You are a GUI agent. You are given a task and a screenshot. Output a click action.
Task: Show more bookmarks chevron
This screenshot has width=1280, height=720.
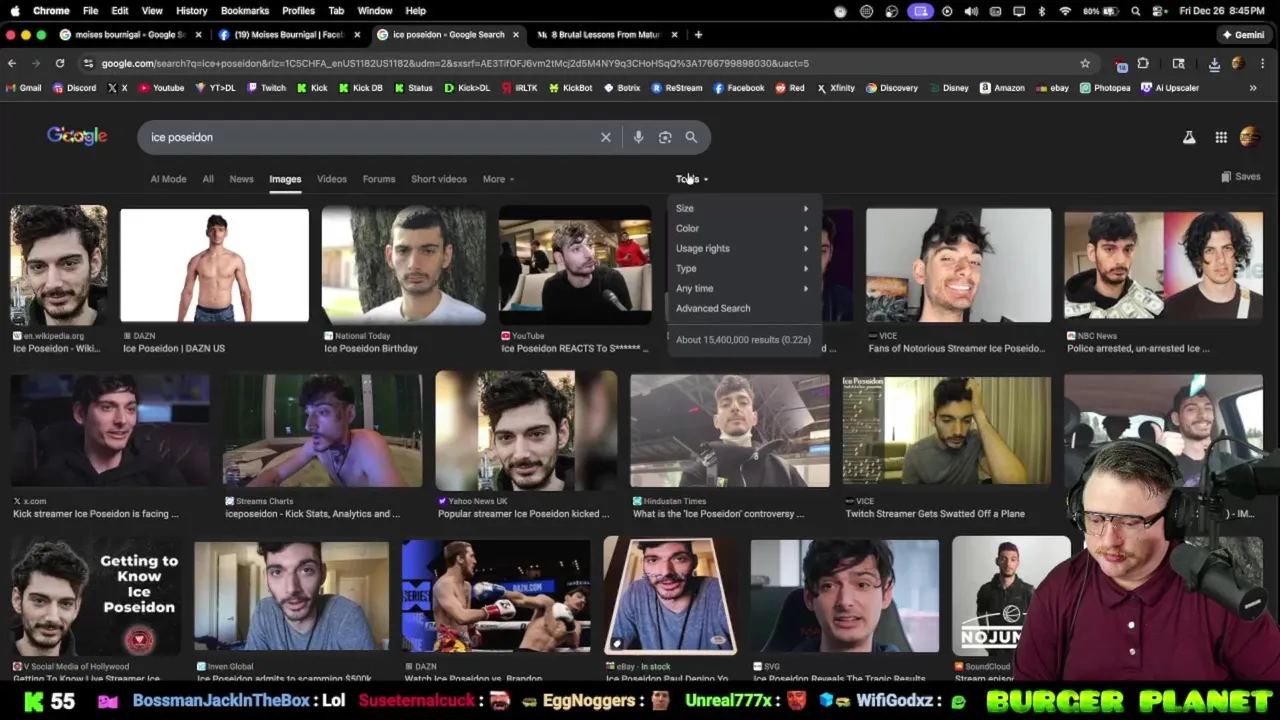pyautogui.click(x=1252, y=88)
